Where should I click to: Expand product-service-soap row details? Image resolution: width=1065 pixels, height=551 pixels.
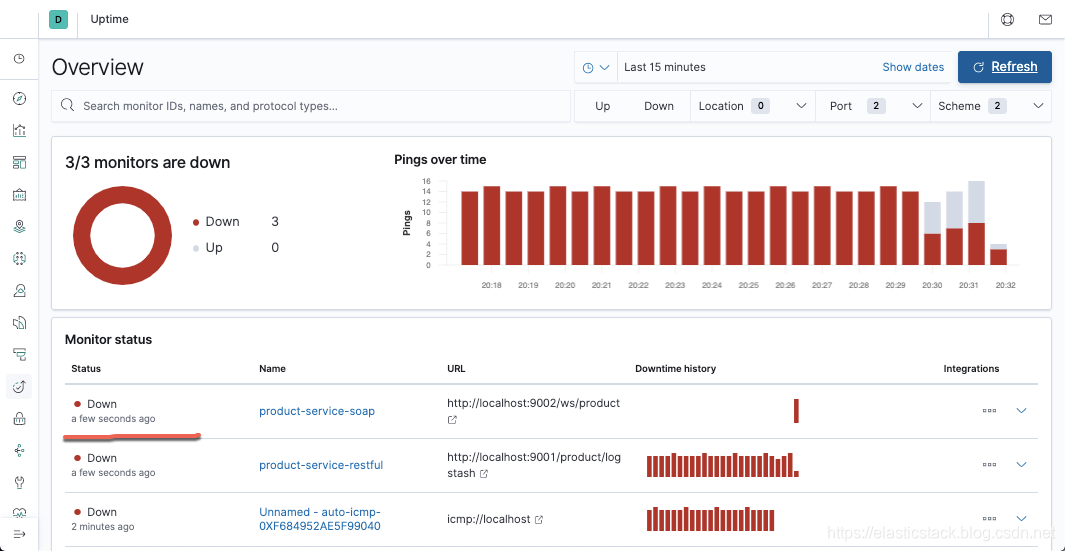(x=1021, y=410)
